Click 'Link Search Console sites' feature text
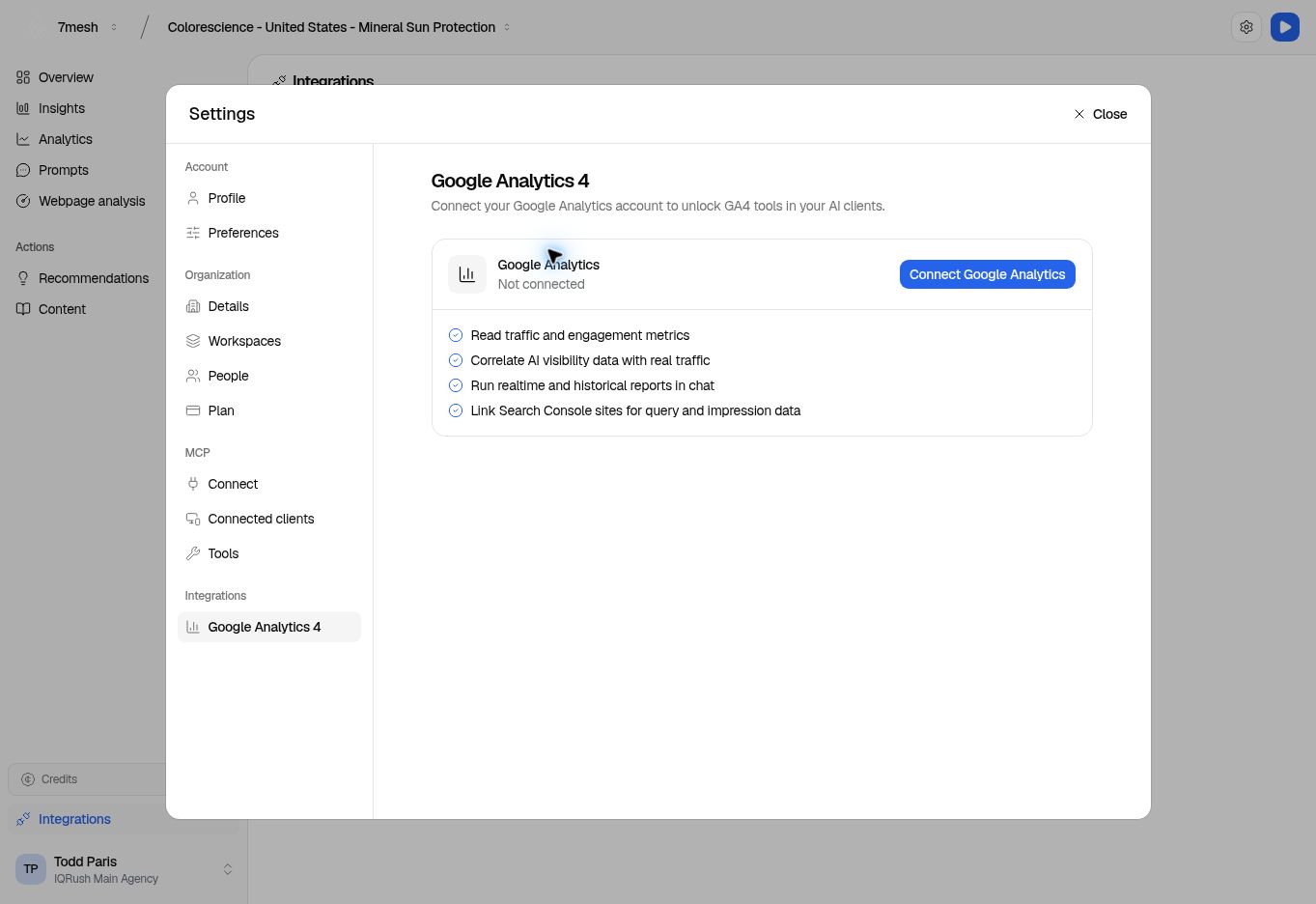The width and height of the screenshot is (1316, 904). pos(635,410)
